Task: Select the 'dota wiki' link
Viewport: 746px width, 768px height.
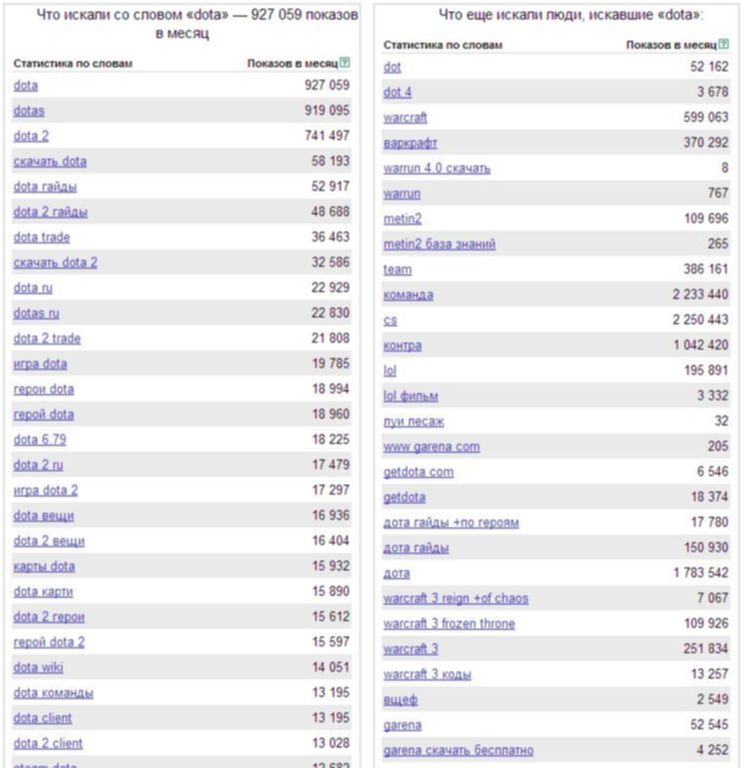Action: pyautogui.click(x=38, y=668)
